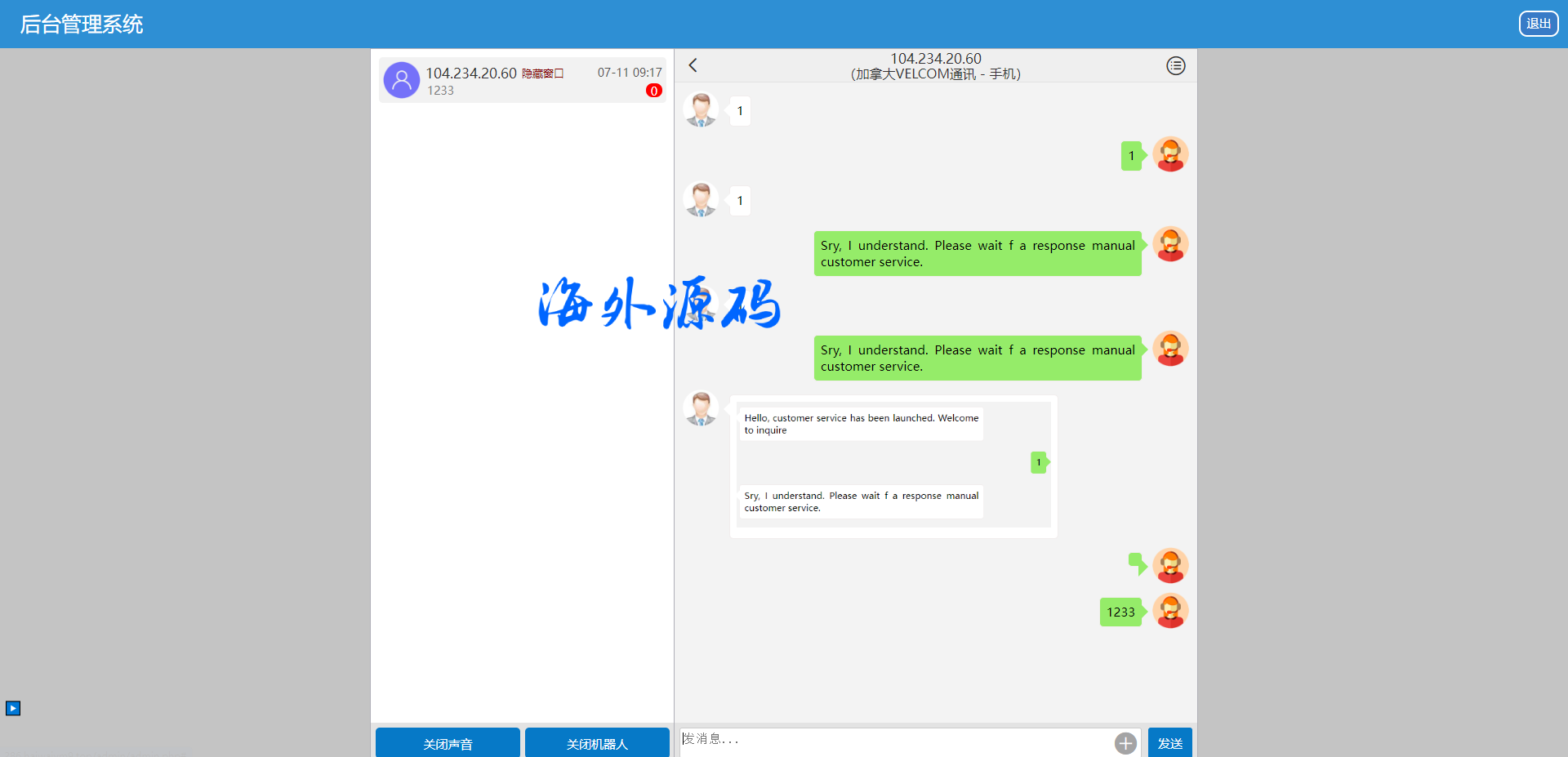Click the plus attachment icon
Screen dimensions: 1568x757
pyautogui.click(x=1125, y=742)
